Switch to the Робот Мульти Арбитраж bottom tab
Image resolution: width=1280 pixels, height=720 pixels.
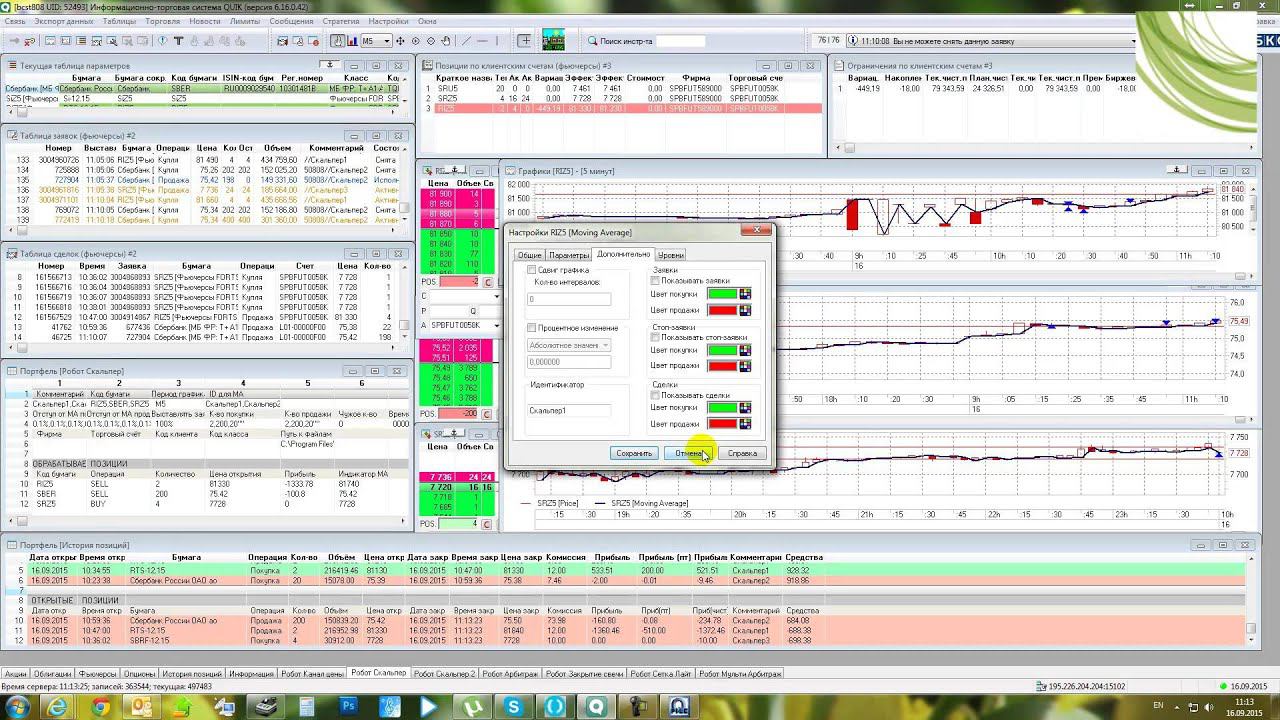740,674
